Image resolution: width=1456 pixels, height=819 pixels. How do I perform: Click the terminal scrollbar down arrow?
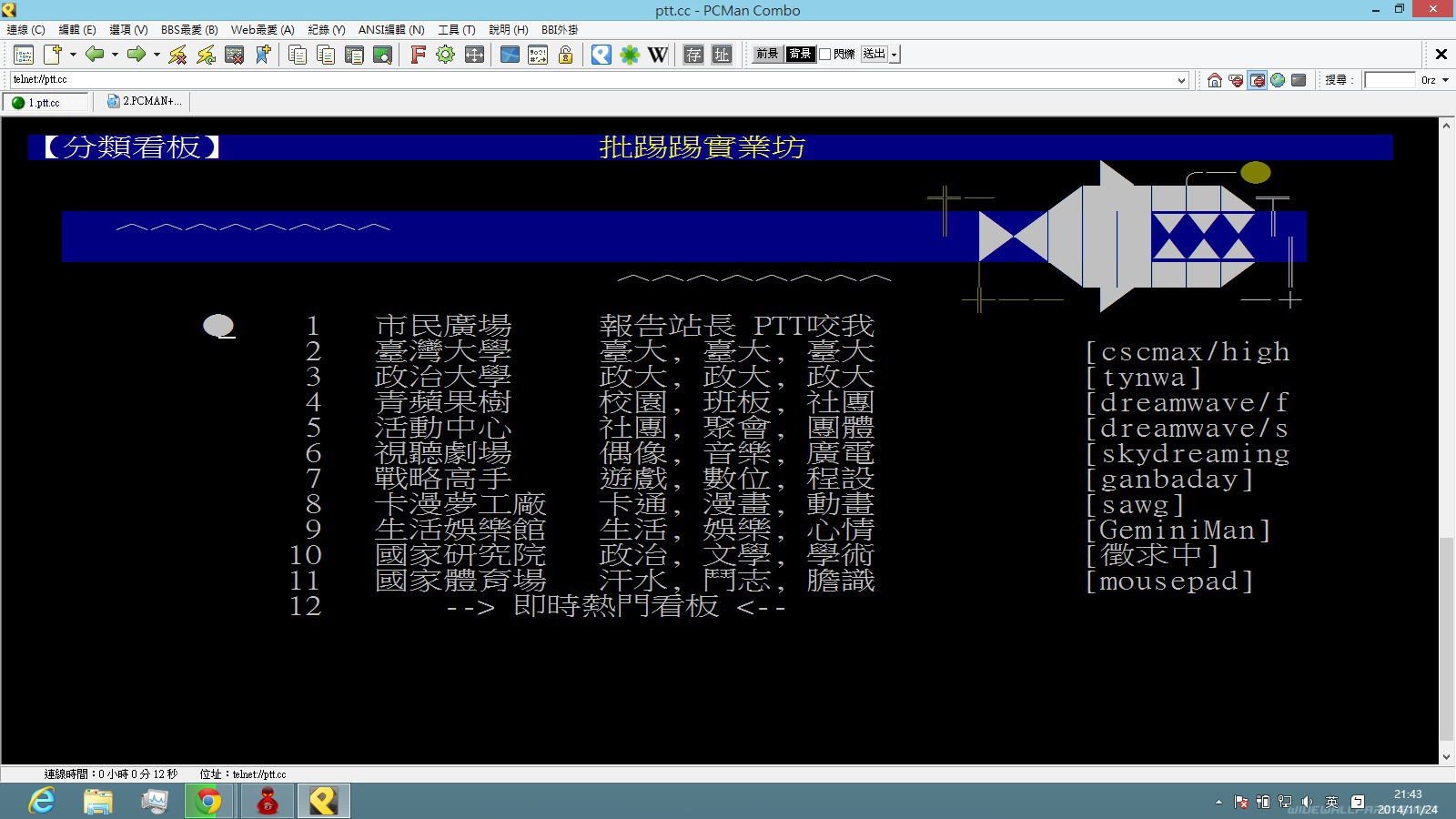point(1446,756)
